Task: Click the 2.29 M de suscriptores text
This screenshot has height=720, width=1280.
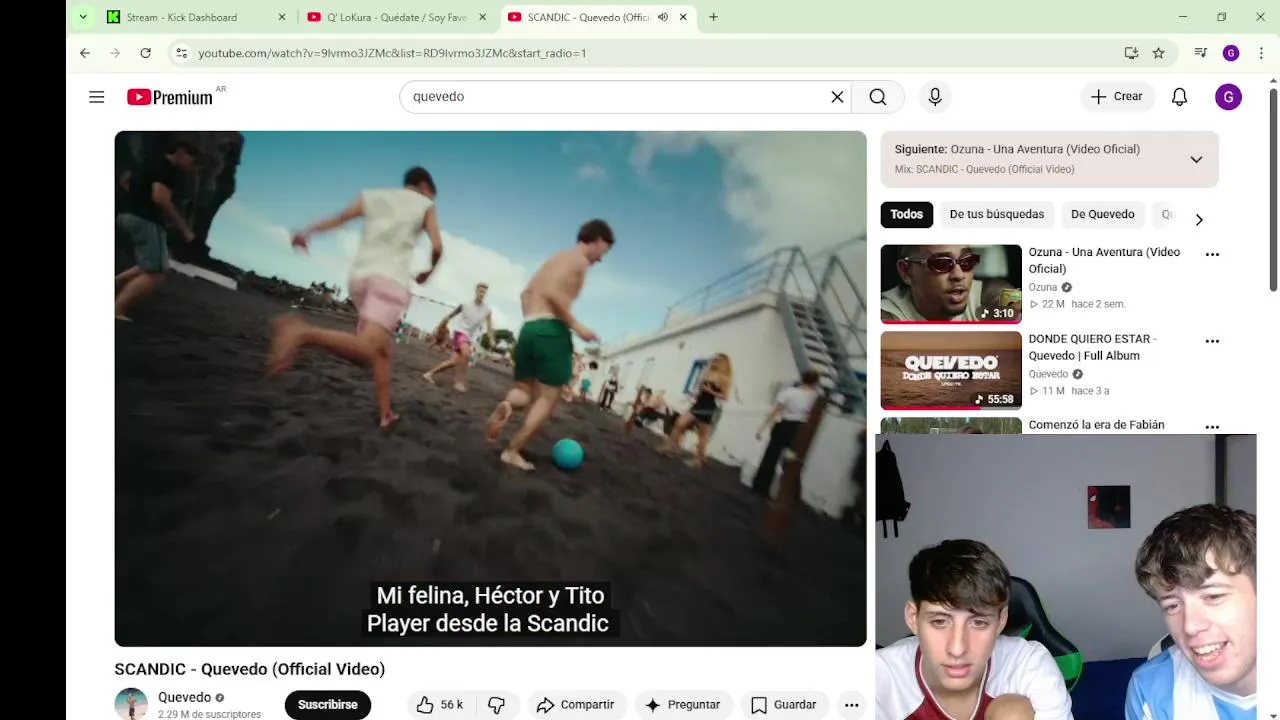Action: tap(209, 714)
